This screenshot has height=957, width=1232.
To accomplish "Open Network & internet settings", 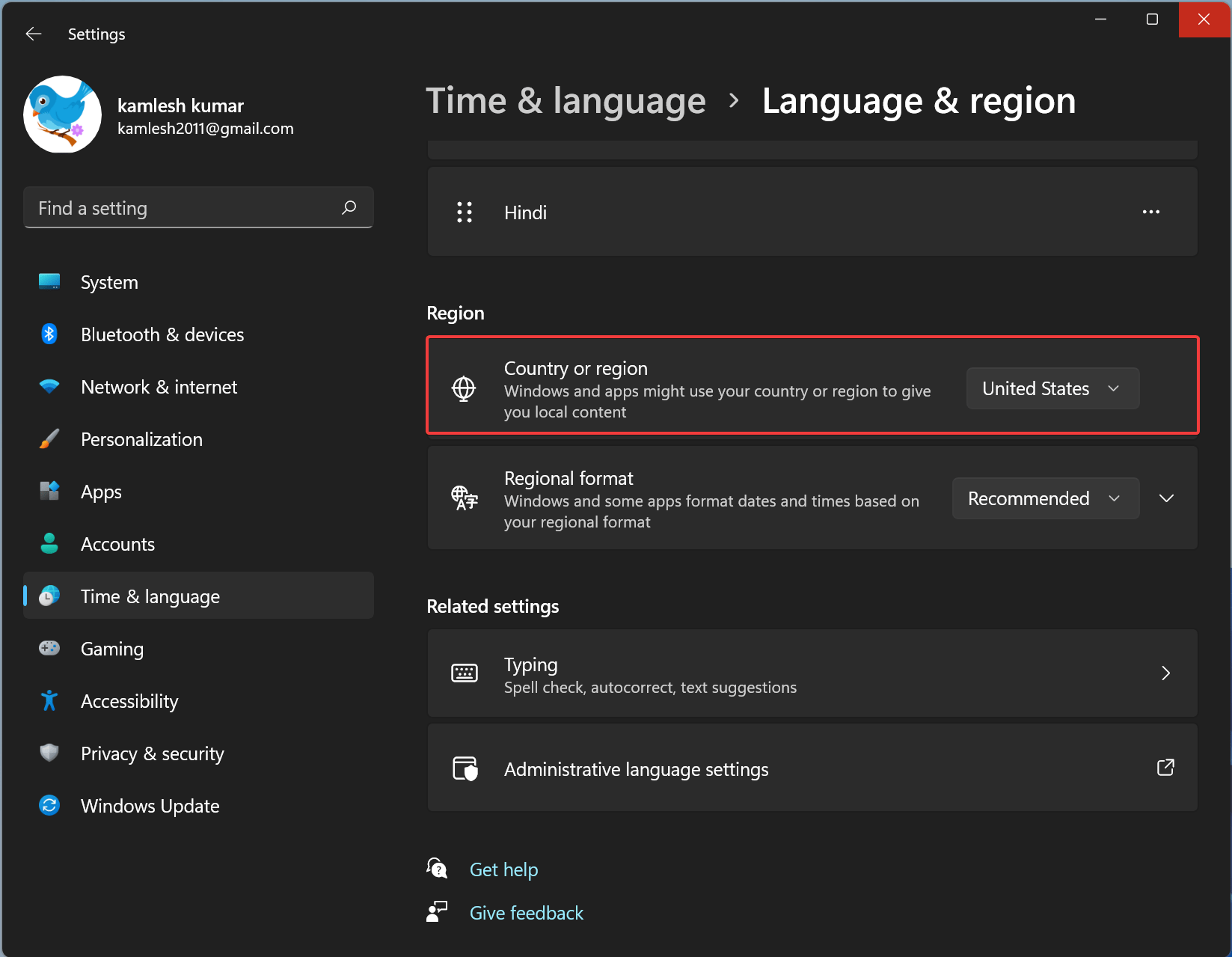I will point(49,386).
